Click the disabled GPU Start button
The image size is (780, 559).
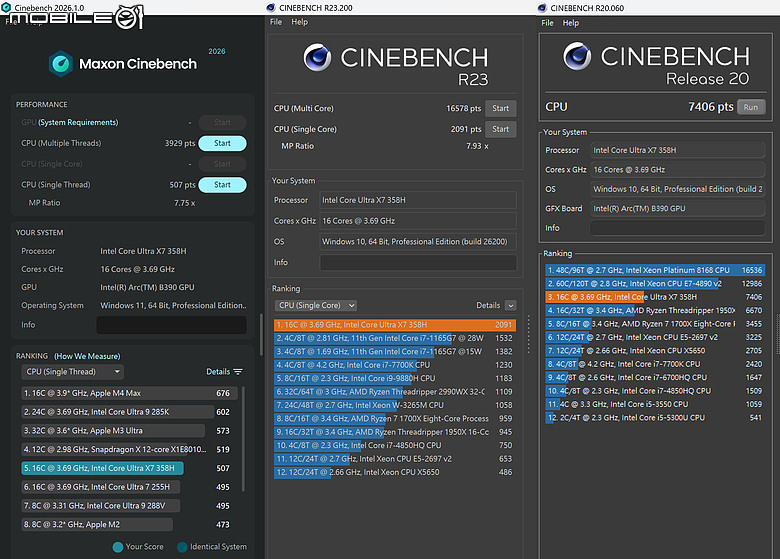[222, 122]
